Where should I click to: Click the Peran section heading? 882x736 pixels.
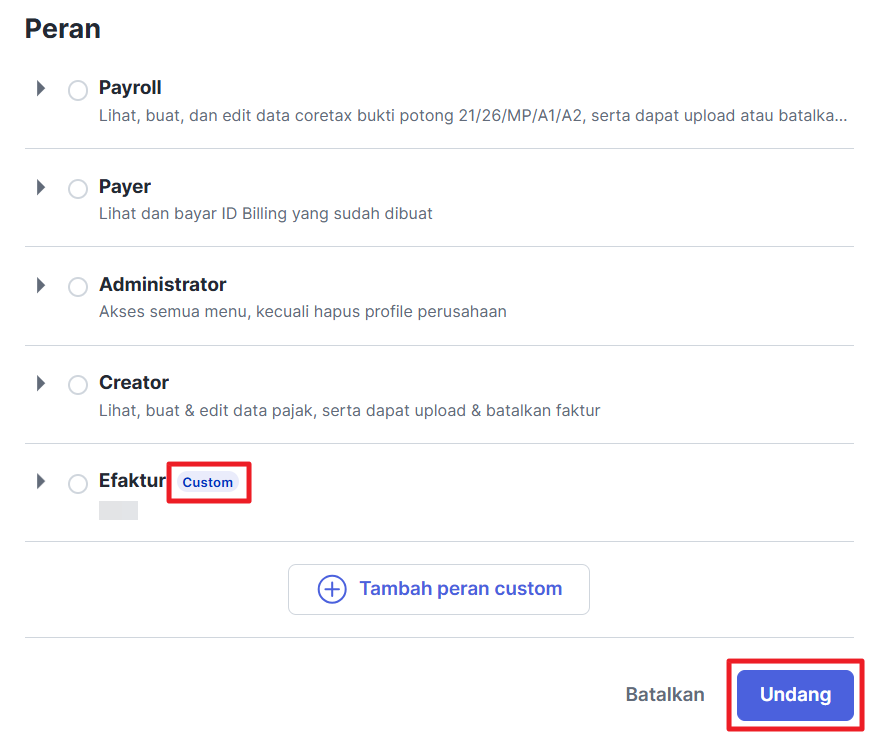[62, 29]
